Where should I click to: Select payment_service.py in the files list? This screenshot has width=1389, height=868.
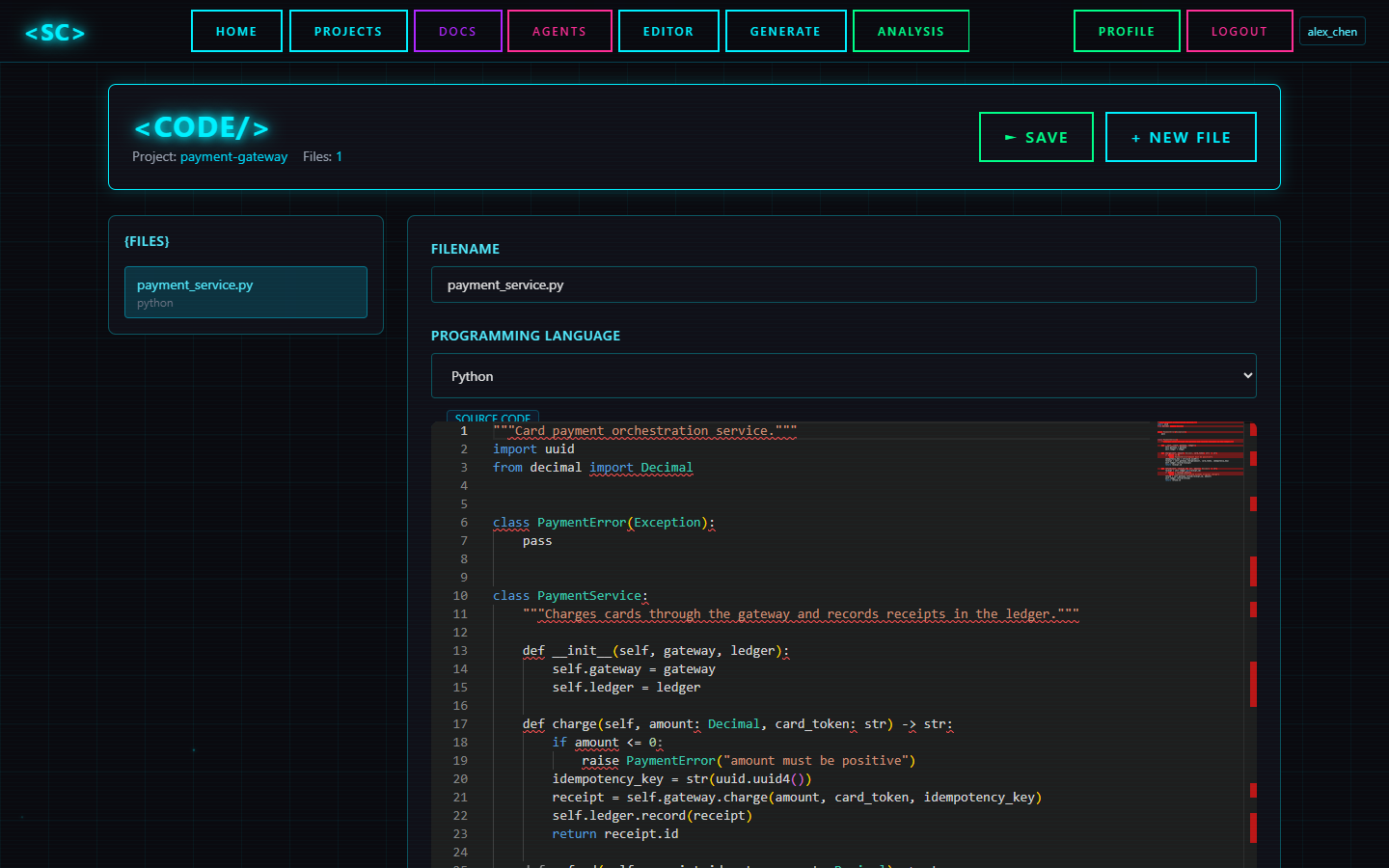coord(246,292)
